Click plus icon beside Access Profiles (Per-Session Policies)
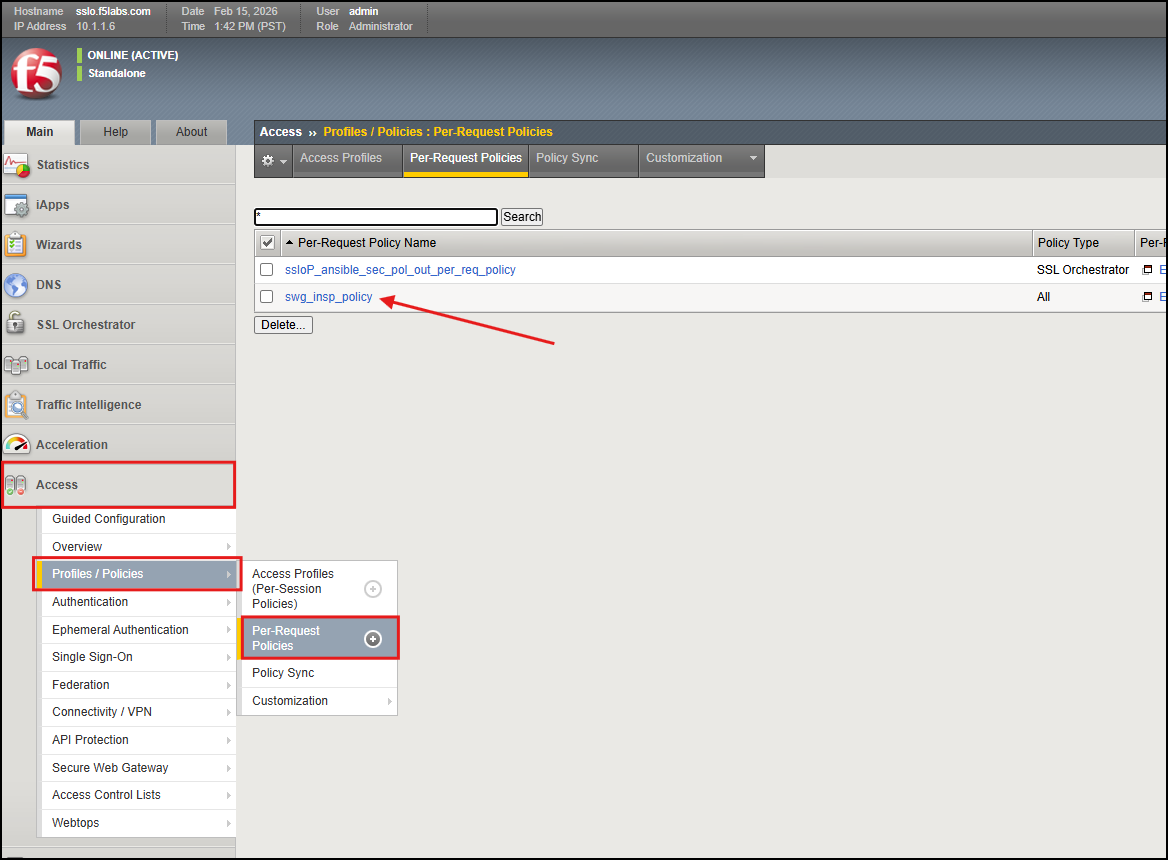The width and height of the screenshot is (1168, 860). coord(372,589)
